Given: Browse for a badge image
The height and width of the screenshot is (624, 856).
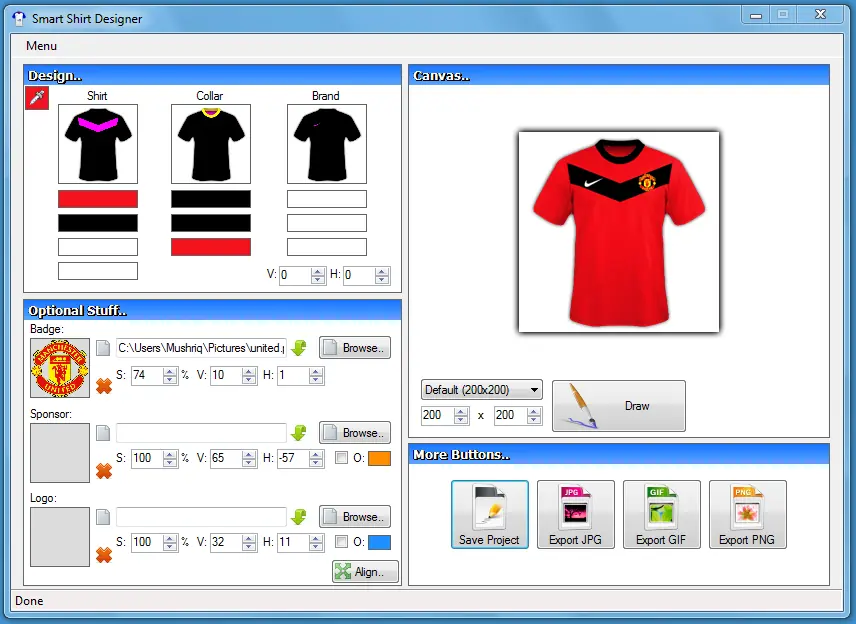Looking at the screenshot, I should [355, 348].
